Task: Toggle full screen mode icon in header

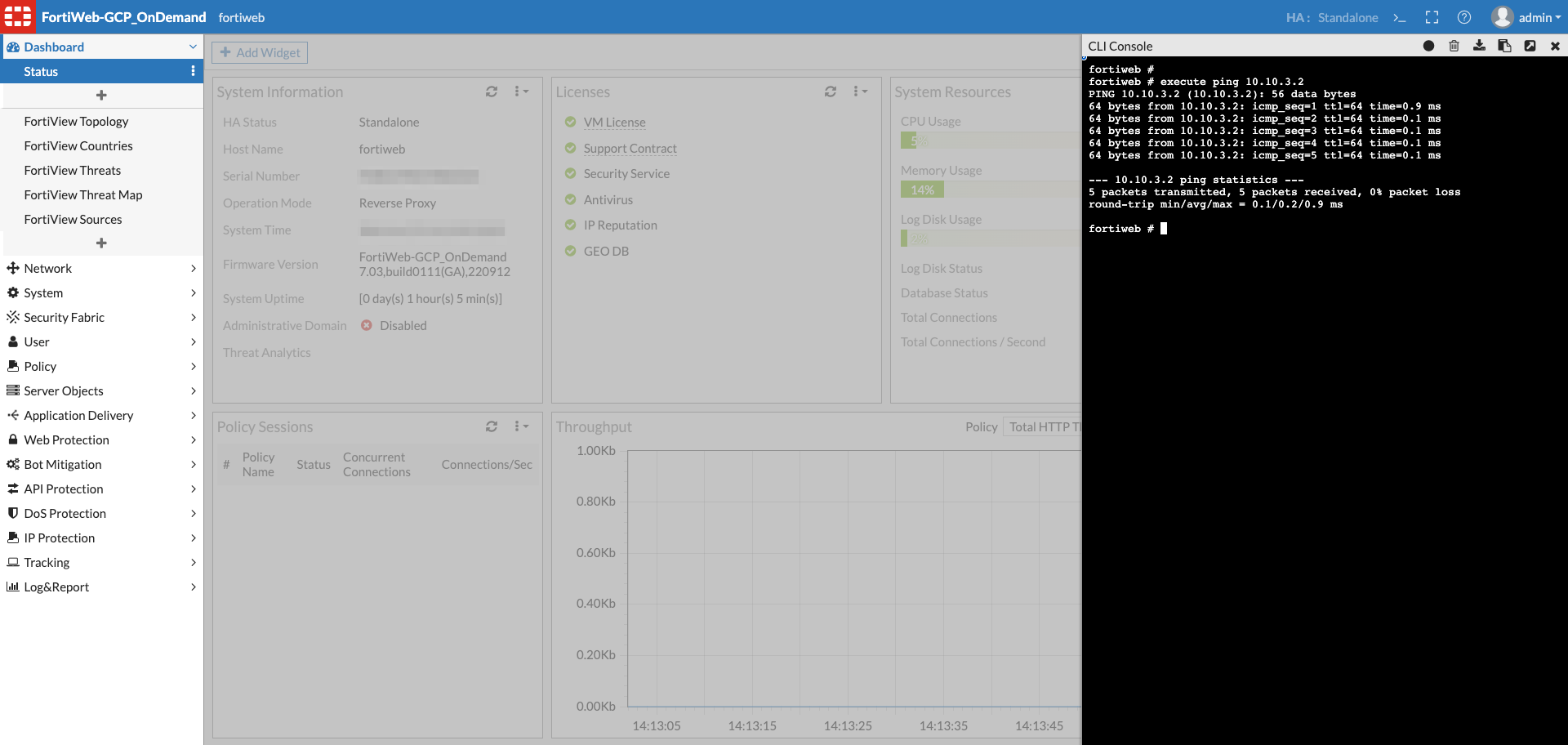Action: click(1432, 17)
